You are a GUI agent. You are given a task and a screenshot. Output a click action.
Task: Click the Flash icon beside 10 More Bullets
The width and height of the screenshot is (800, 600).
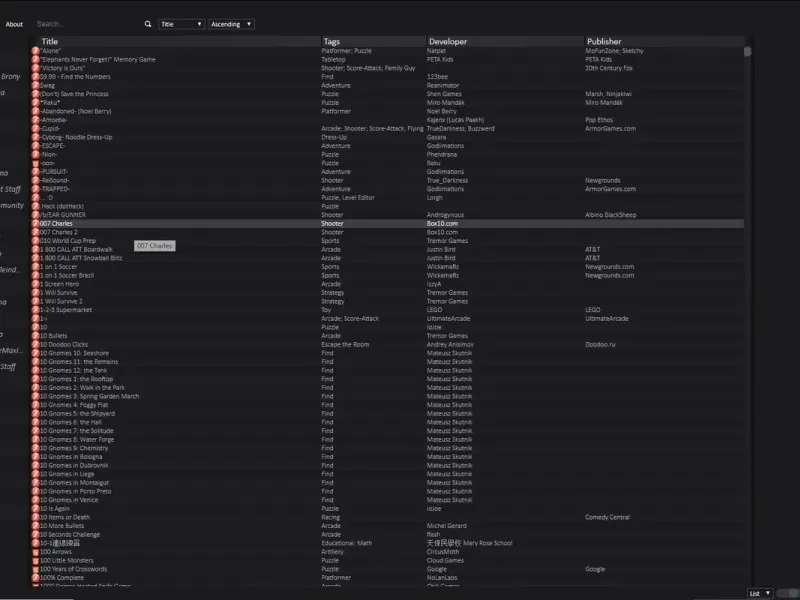click(36, 526)
